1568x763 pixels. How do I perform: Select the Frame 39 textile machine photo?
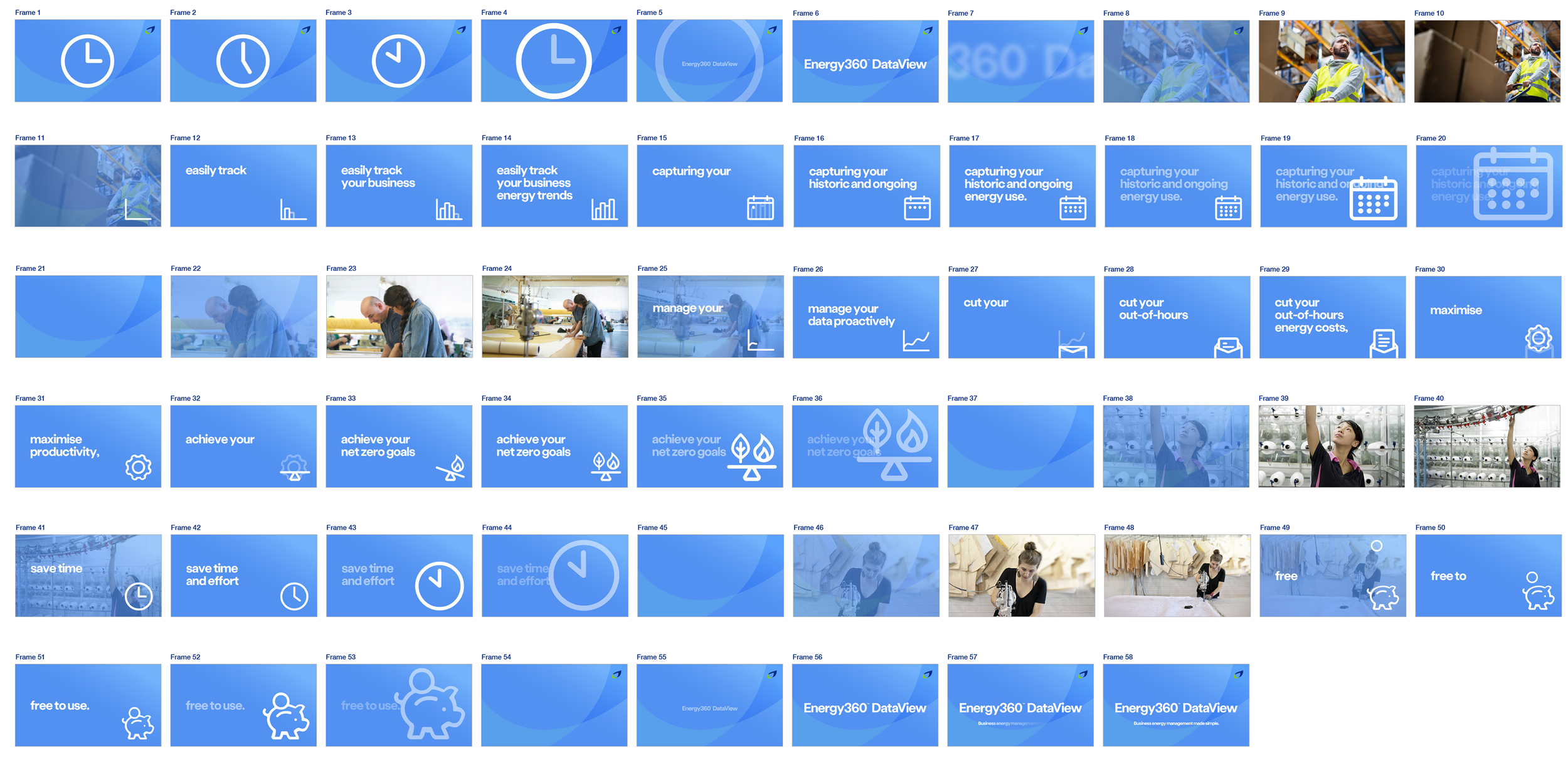[1331, 446]
